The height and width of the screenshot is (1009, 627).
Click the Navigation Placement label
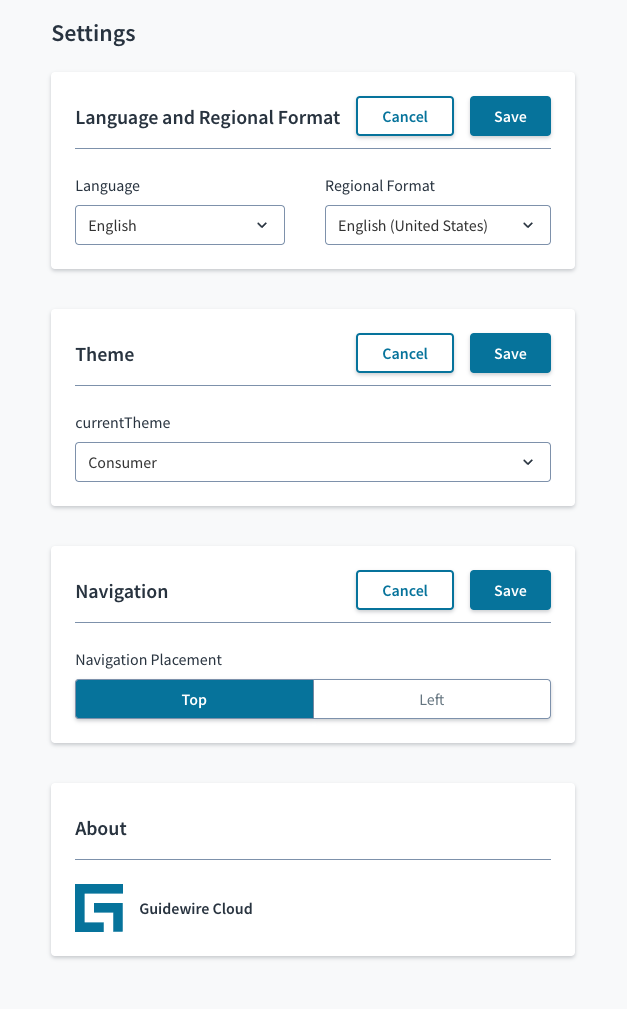(x=148, y=660)
